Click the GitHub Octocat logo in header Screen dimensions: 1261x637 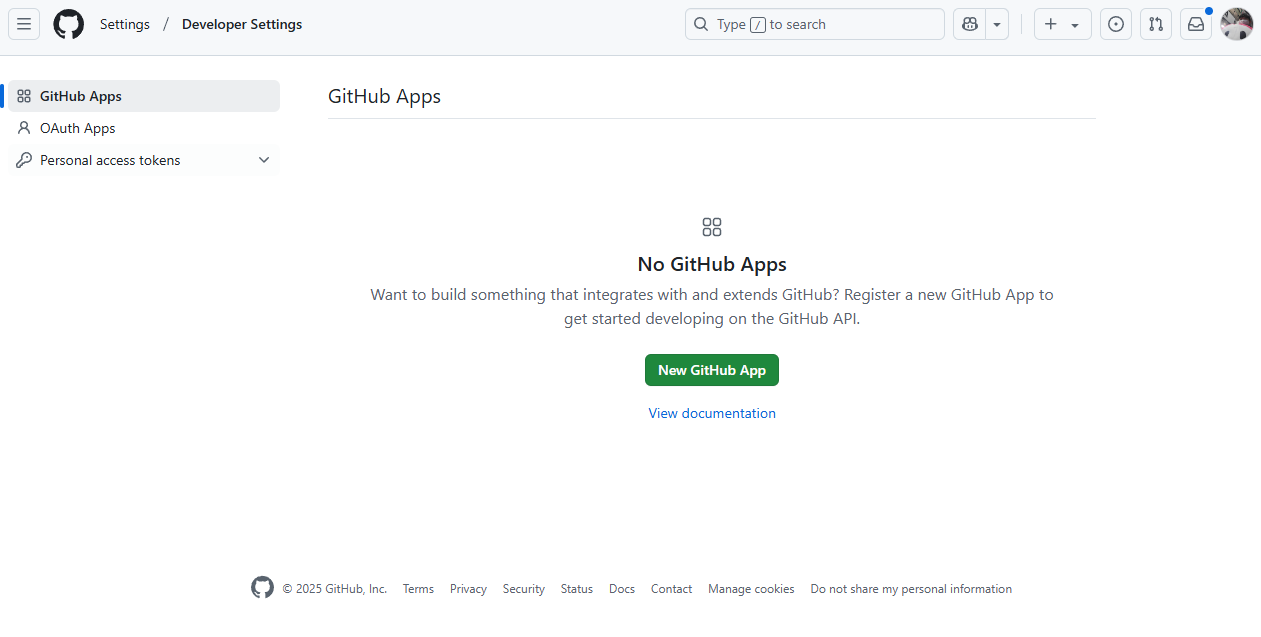pyautogui.click(x=69, y=24)
